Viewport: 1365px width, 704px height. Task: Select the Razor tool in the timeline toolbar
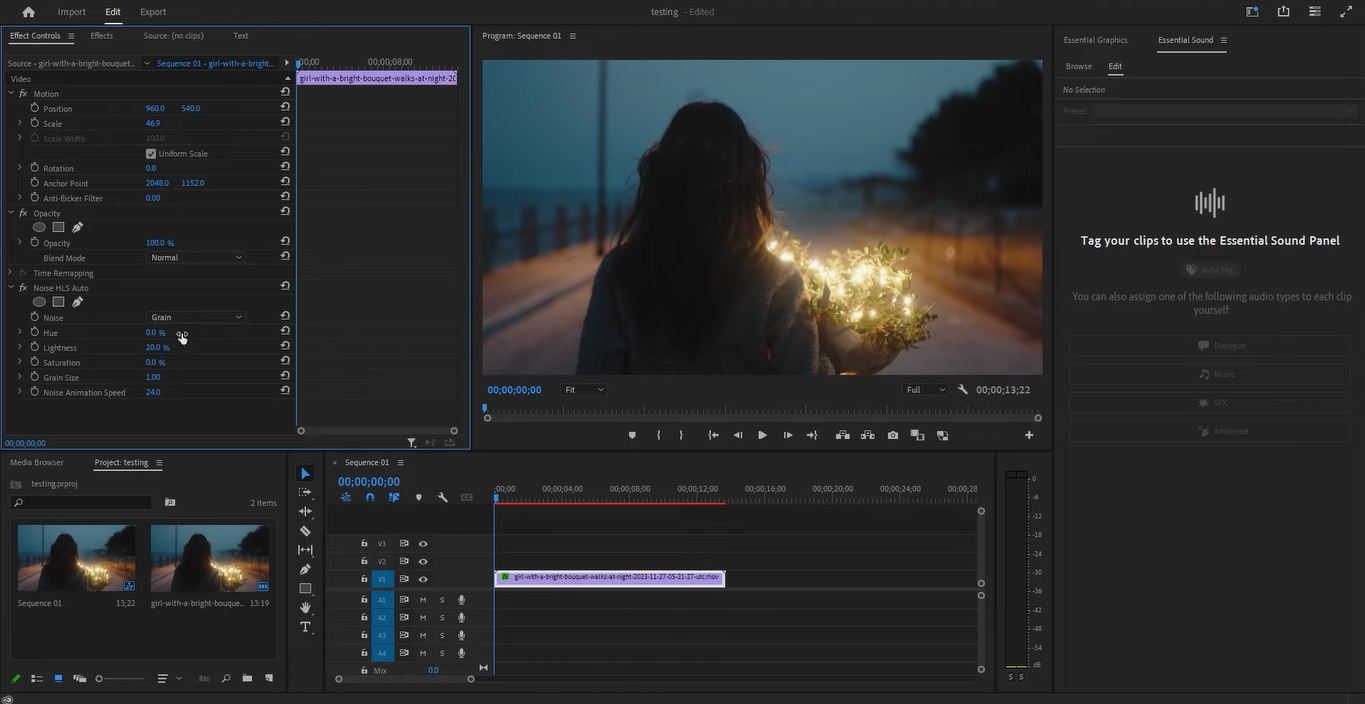click(305, 531)
